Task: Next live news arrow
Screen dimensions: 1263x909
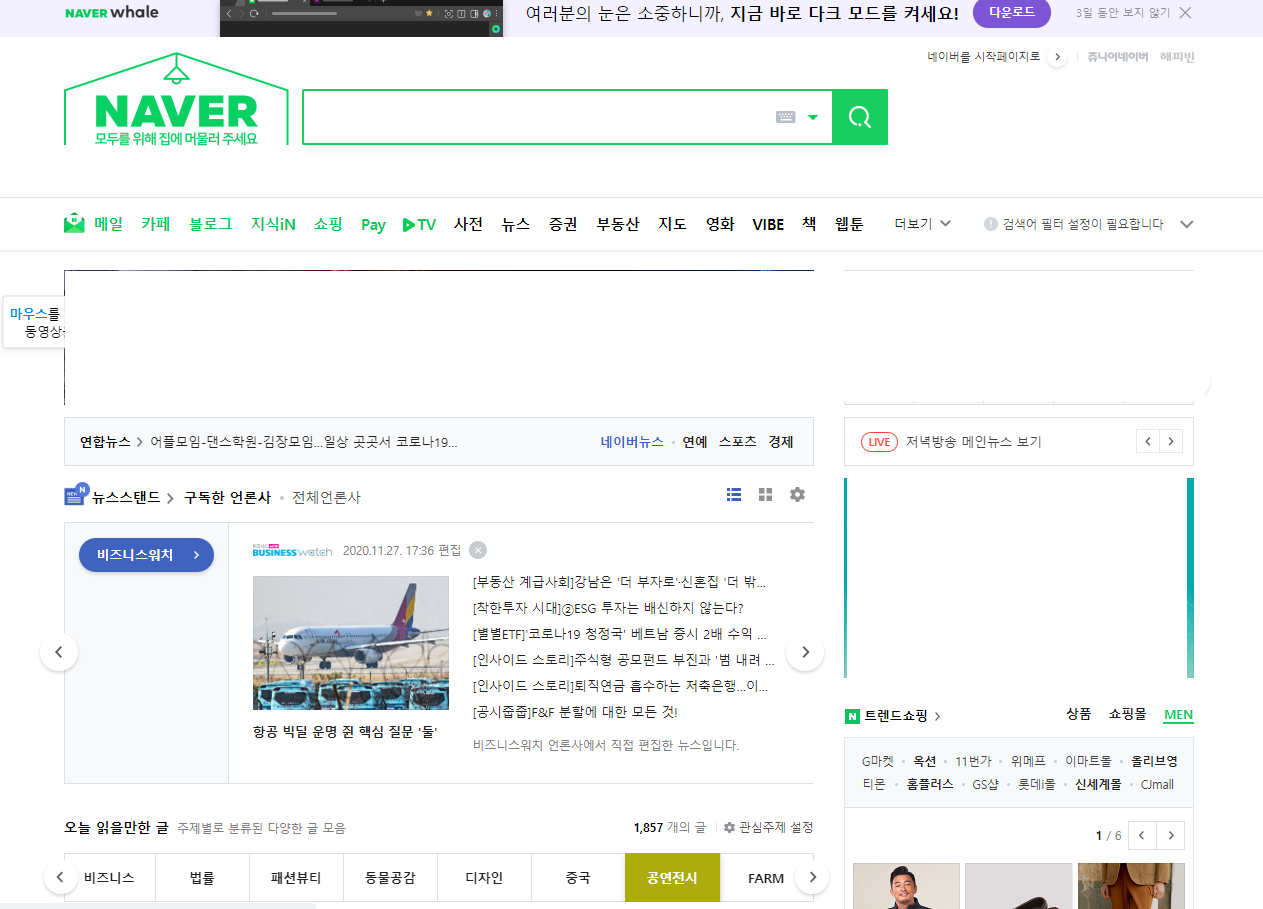Action: click(x=1171, y=441)
